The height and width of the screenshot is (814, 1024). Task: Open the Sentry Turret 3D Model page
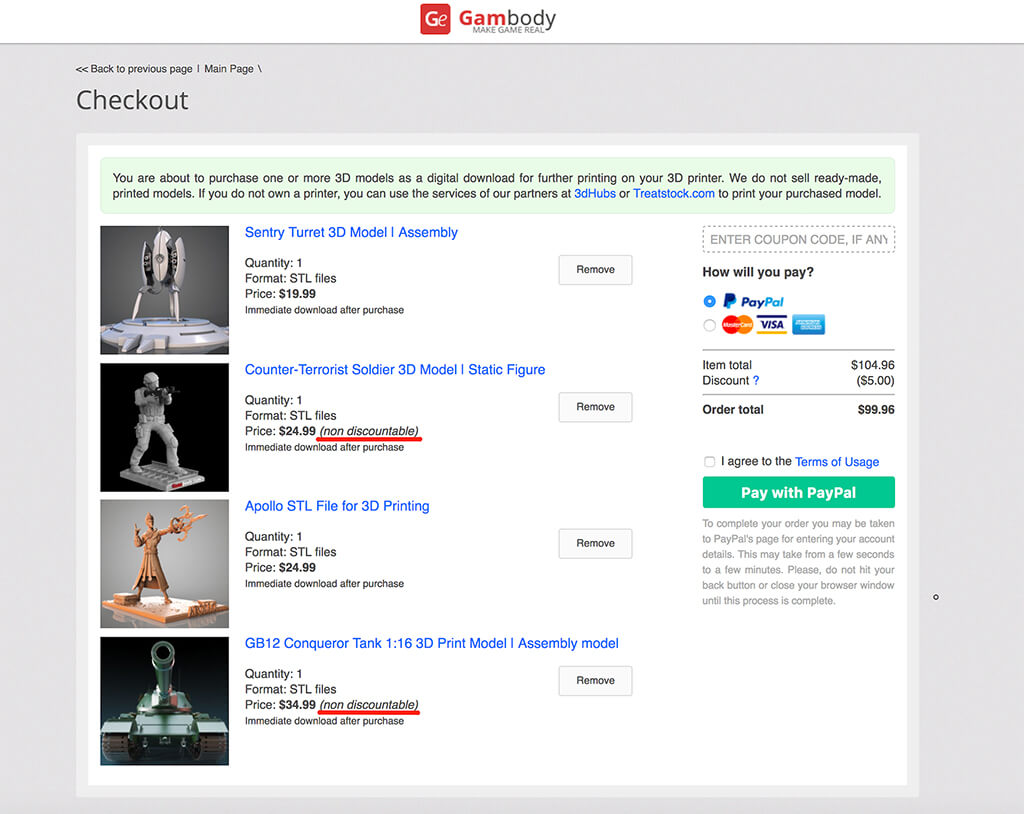click(x=351, y=232)
